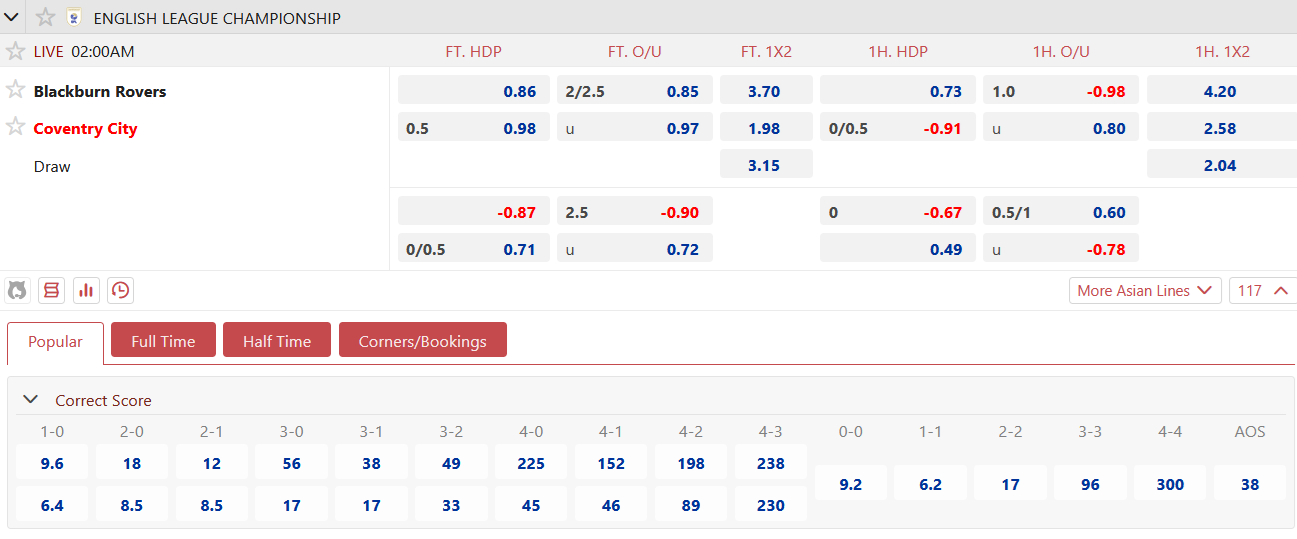Toggle the favorite star beside Coventry City
Screen dimensions: 1297x539
pos(15,127)
